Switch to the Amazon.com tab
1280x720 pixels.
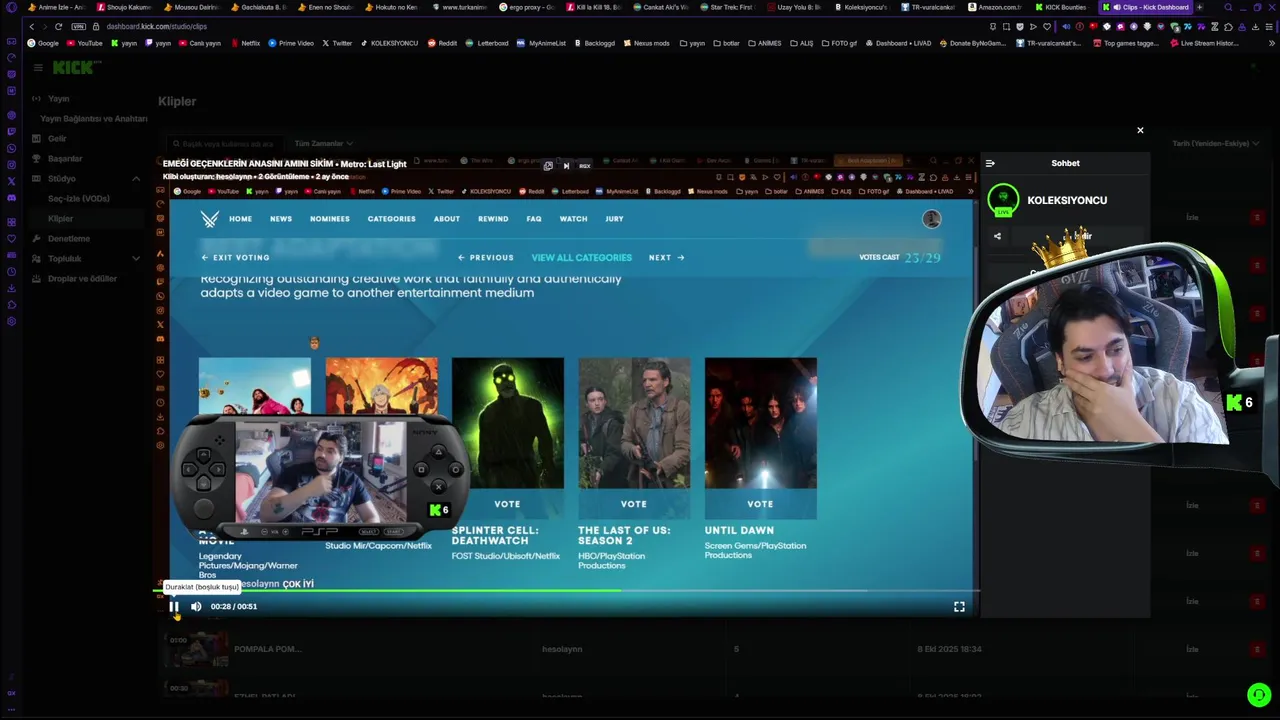pyautogui.click(x=995, y=7)
